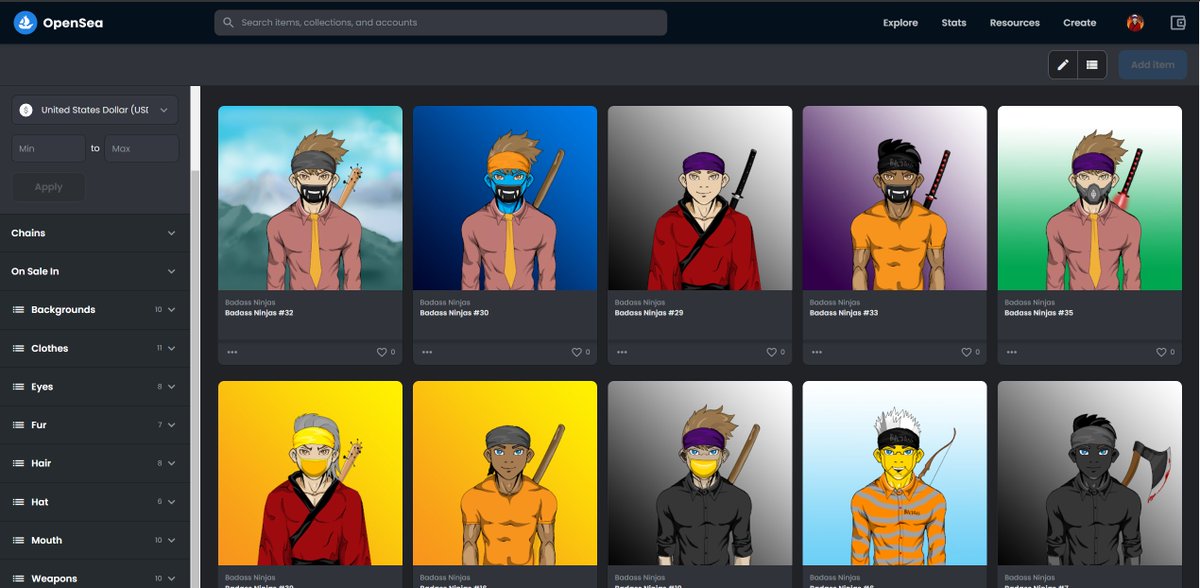Favorite Badass Ninjas #30 with the heart
The height and width of the screenshot is (588, 1200).
[x=575, y=352]
